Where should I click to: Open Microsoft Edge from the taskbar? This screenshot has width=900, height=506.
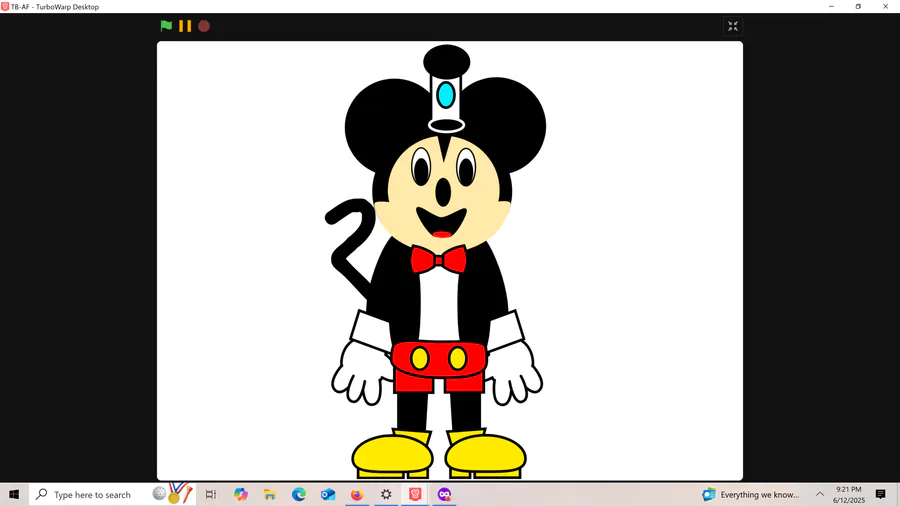tap(298, 494)
